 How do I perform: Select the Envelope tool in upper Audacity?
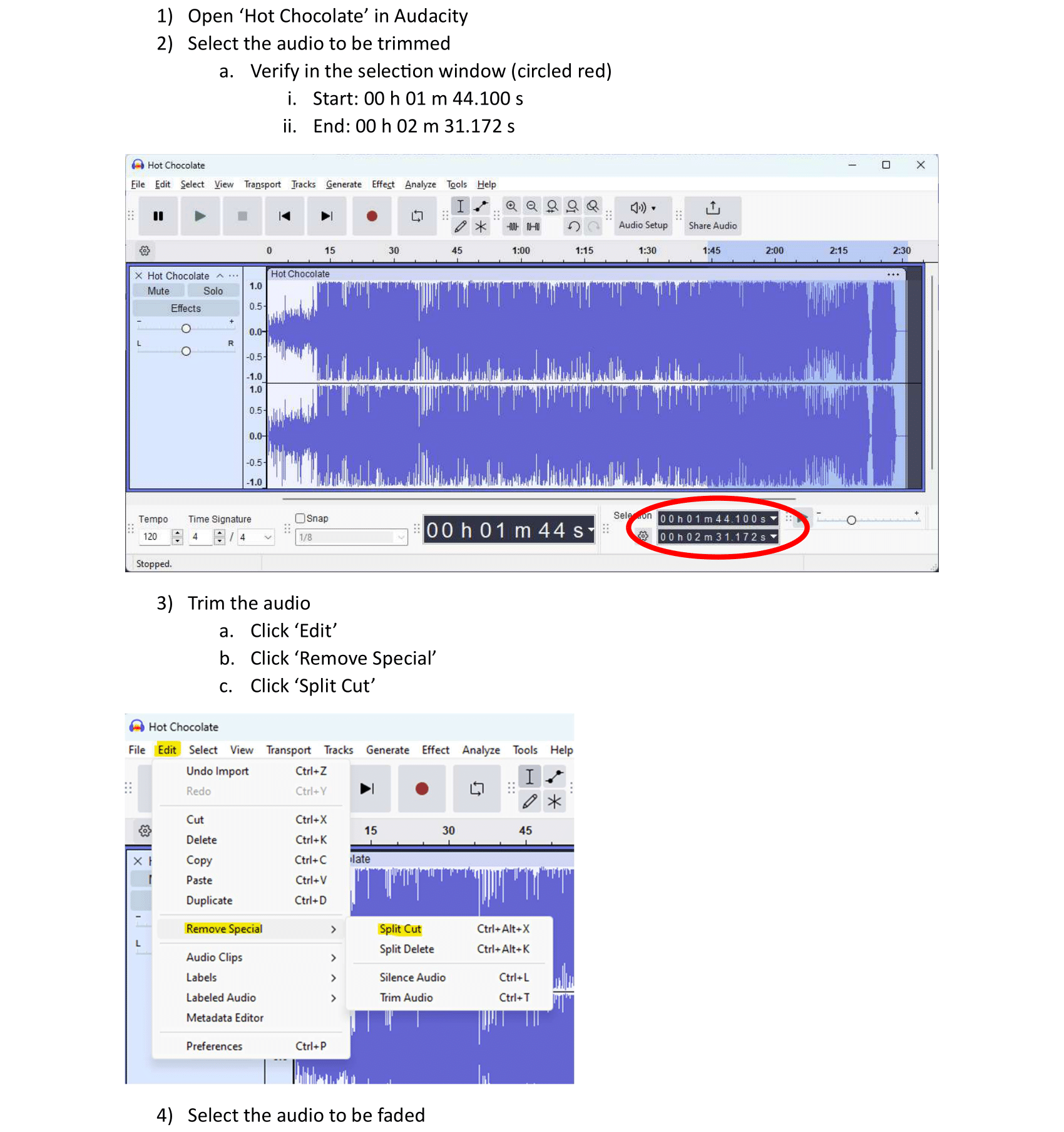(x=481, y=206)
